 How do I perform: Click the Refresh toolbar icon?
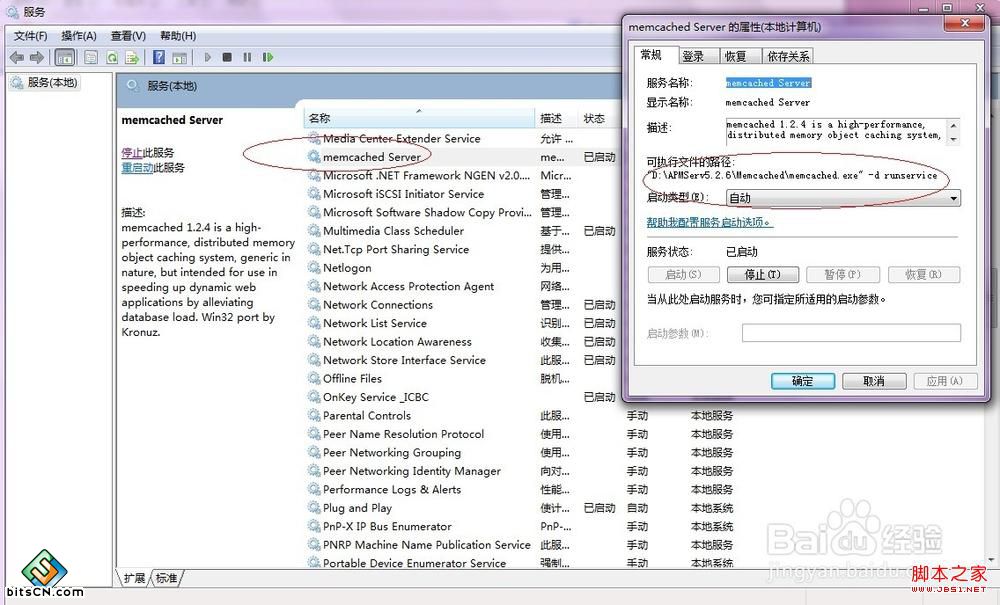pyautogui.click(x=112, y=57)
